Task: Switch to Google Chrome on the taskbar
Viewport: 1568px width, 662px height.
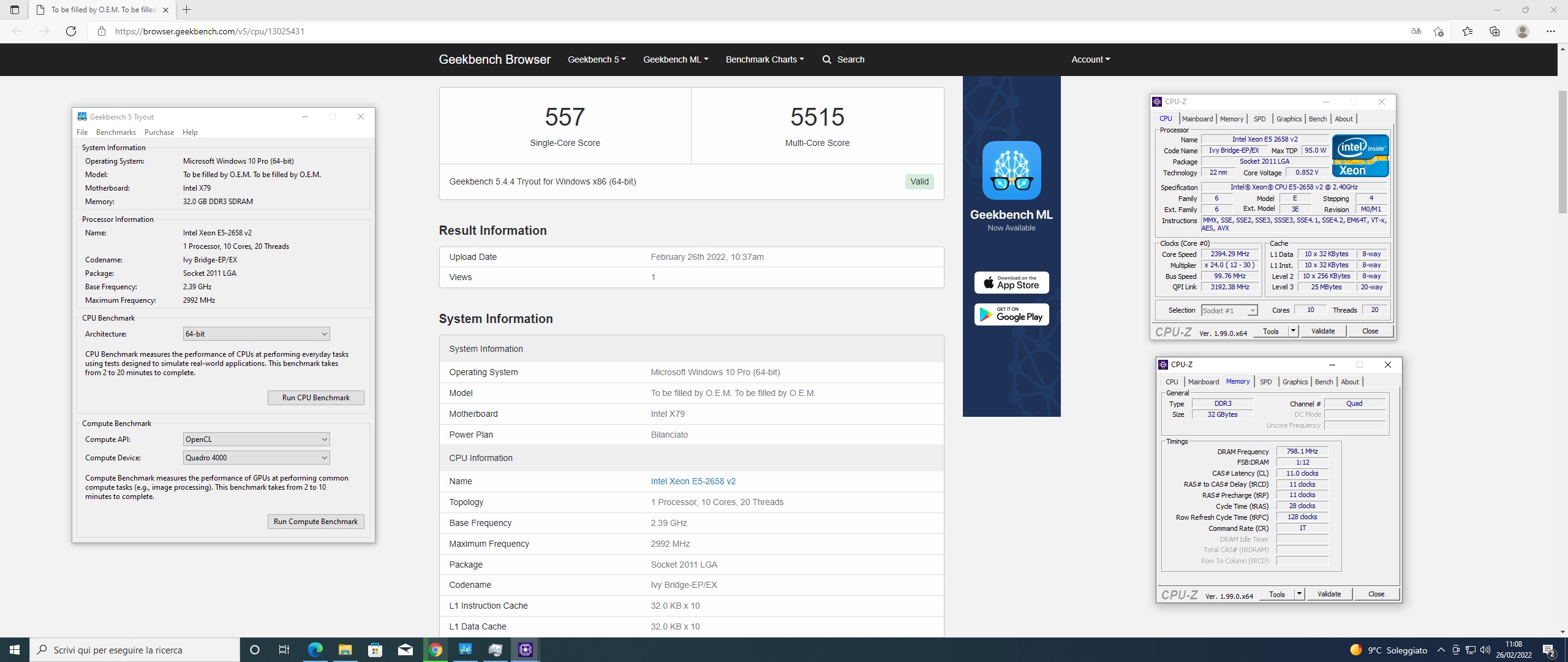Action: click(435, 650)
